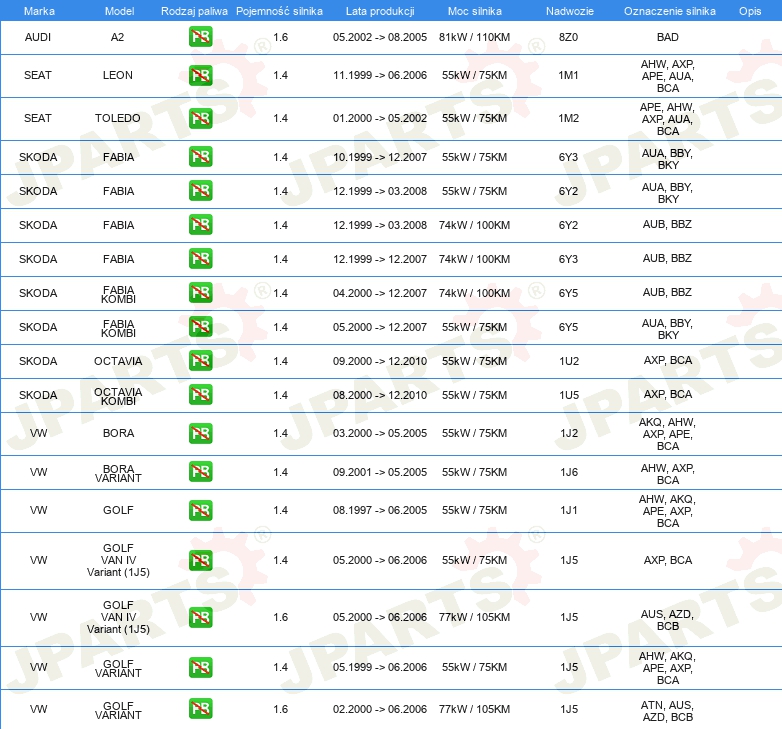Click fuel icon for GOLF VAN IV 1.4 row
Viewport: 782px width, 729px height.
200,560
